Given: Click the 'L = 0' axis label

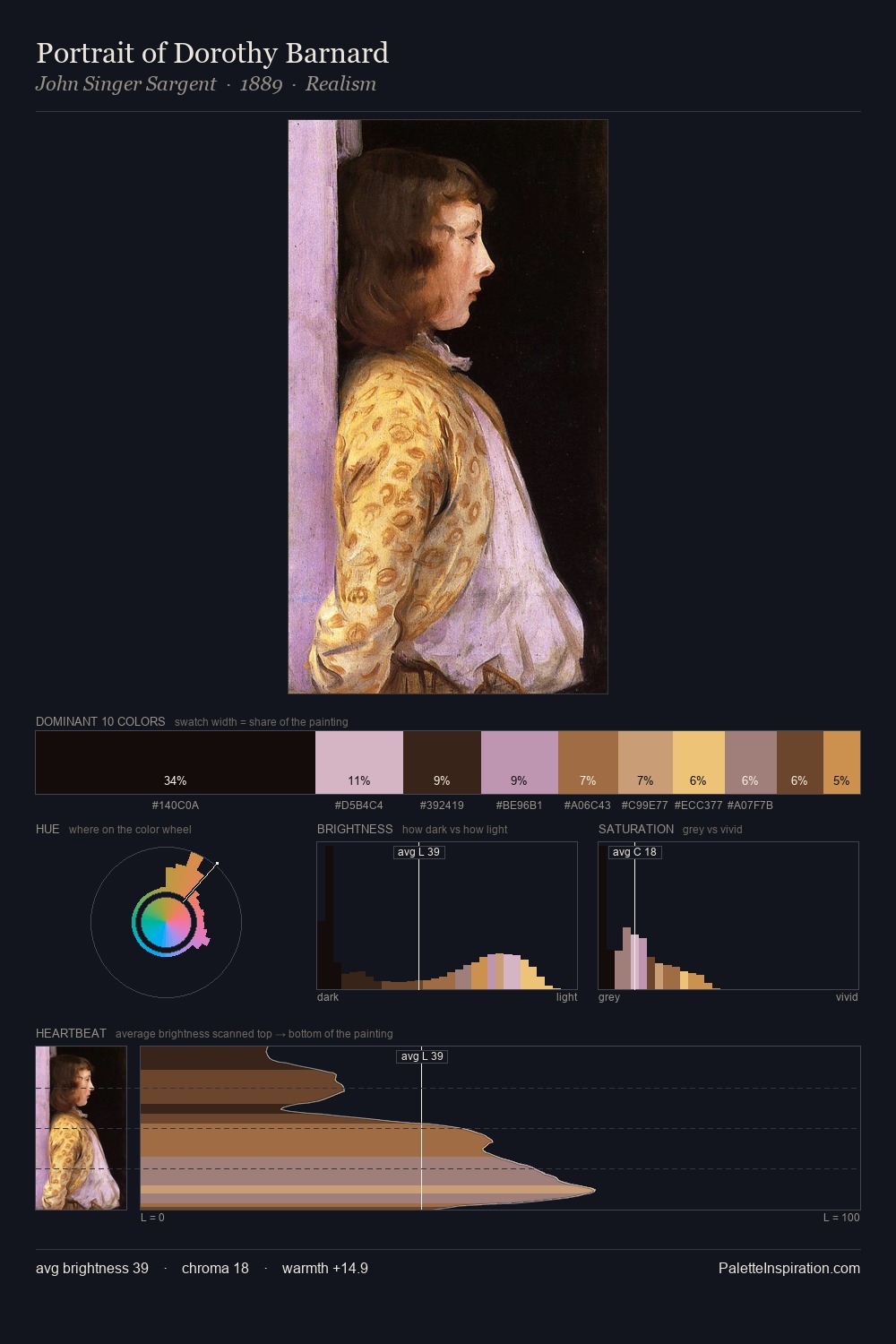Looking at the screenshot, I should click(x=153, y=1218).
